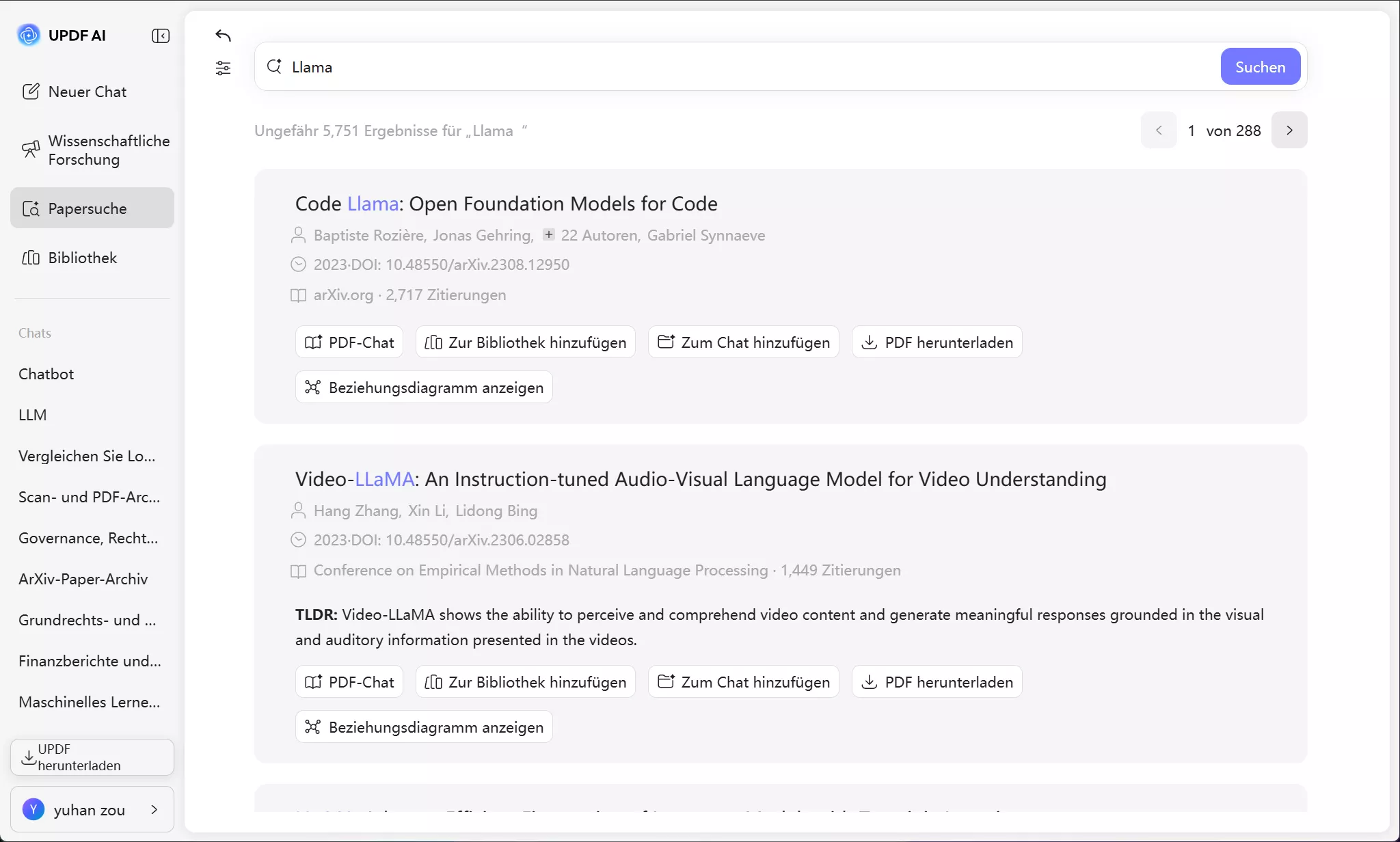Collapse the sidebar with the panel icon
1400x842 pixels.
click(x=161, y=36)
